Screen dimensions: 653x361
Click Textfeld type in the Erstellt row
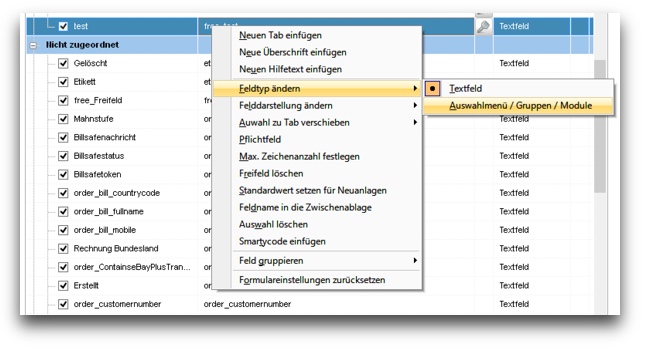[514, 286]
